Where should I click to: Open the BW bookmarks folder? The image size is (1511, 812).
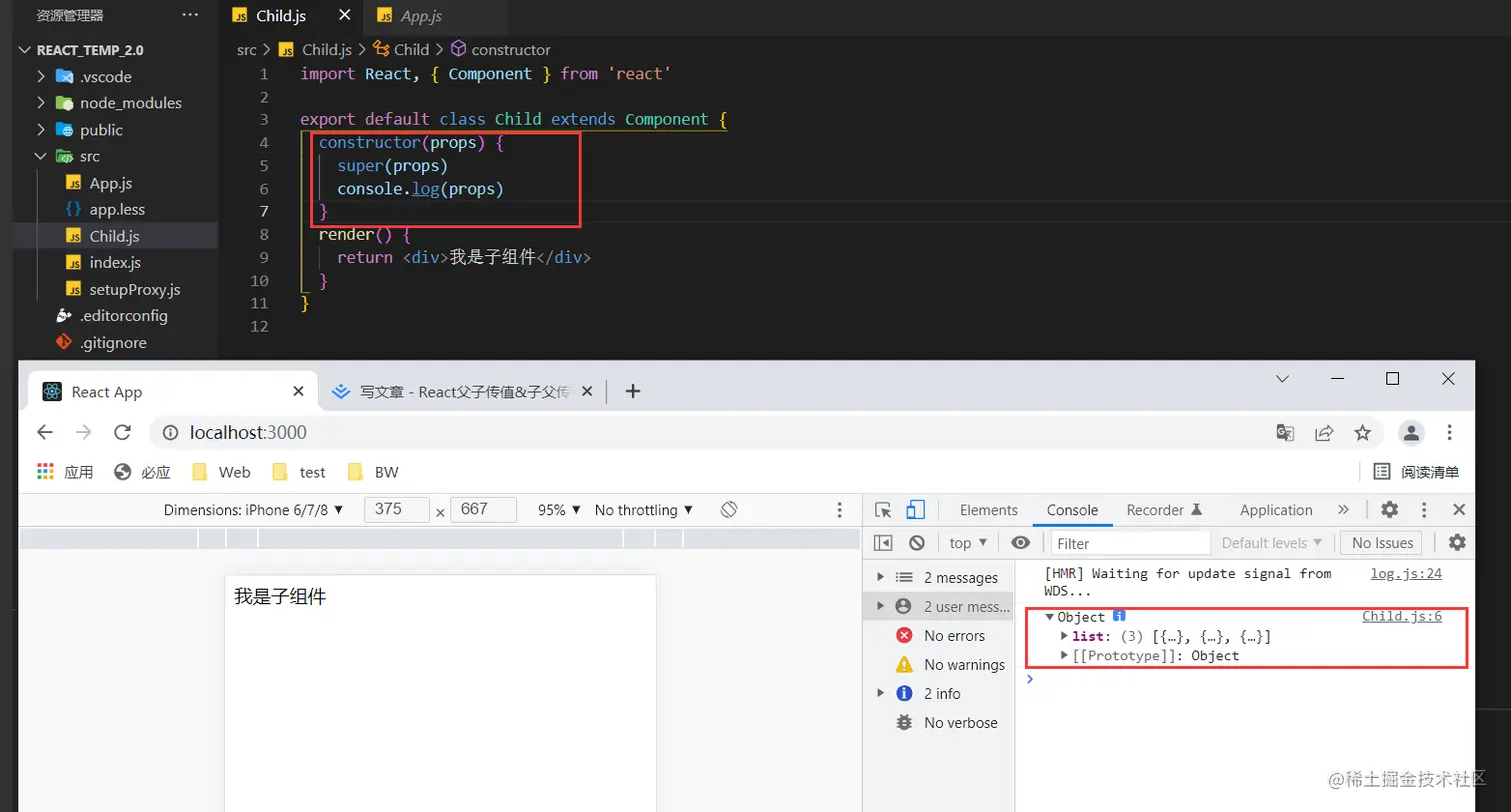[373, 472]
